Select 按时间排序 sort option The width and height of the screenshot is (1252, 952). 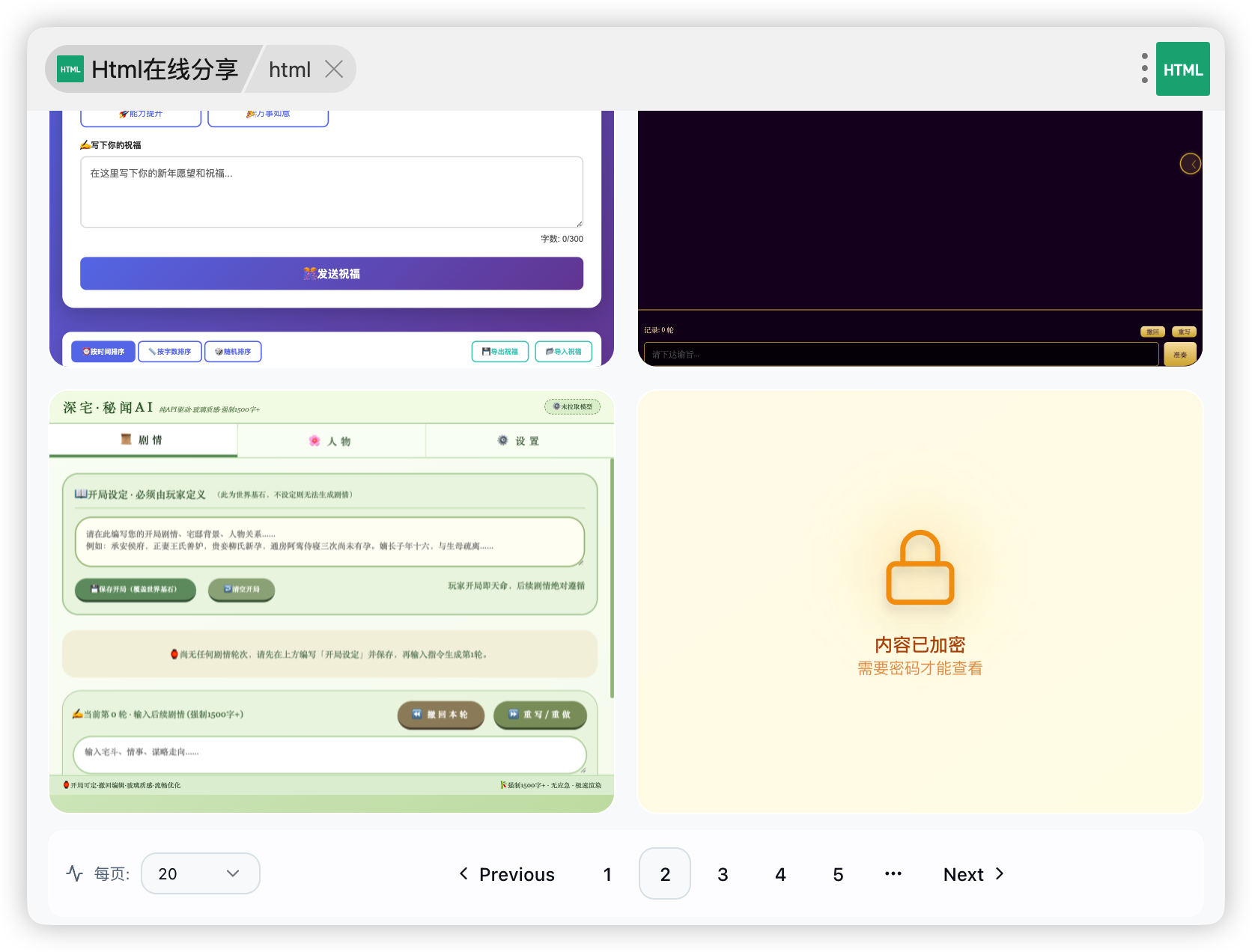[x=103, y=352]
